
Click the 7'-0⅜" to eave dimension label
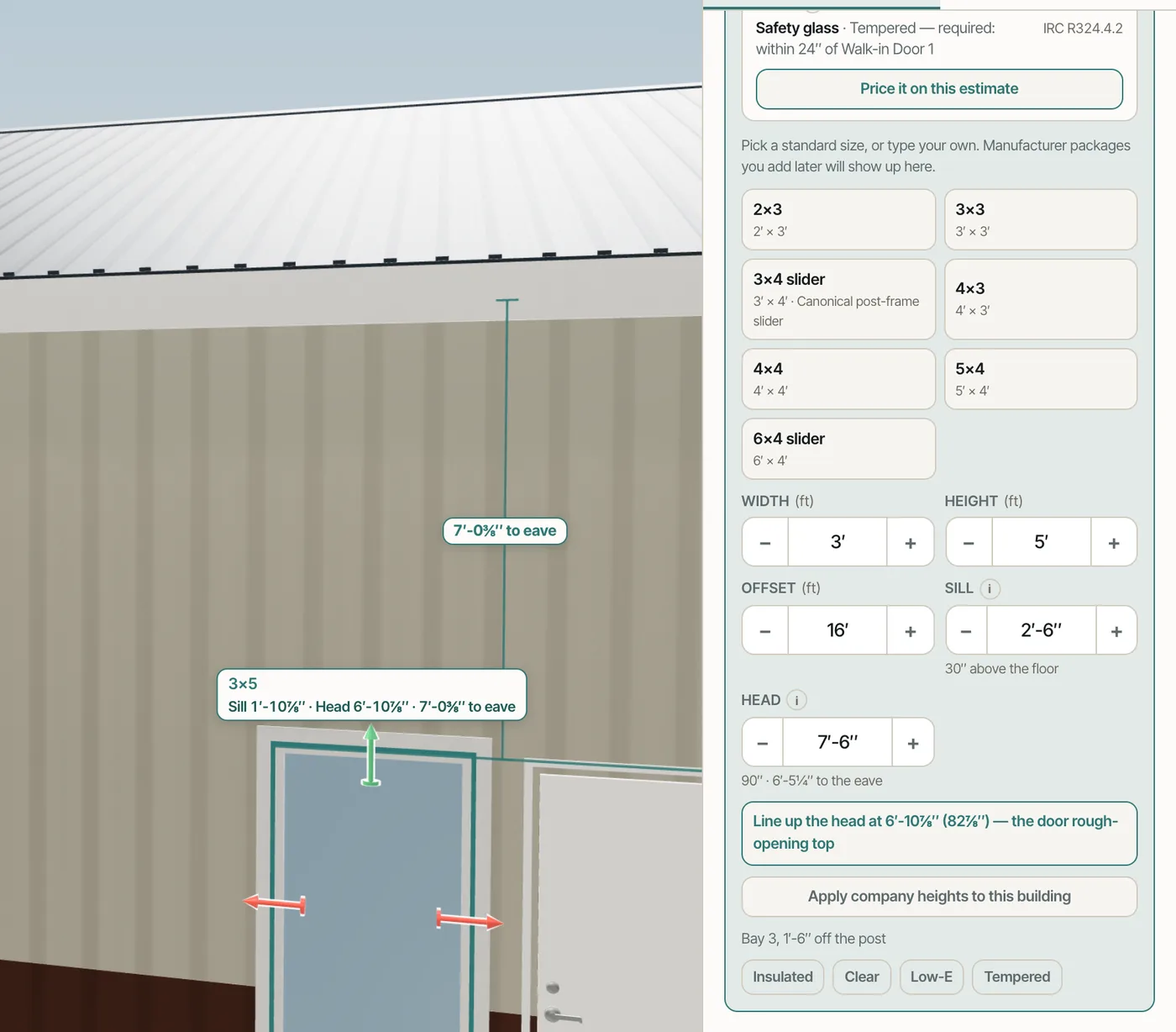tap(505, 531)
